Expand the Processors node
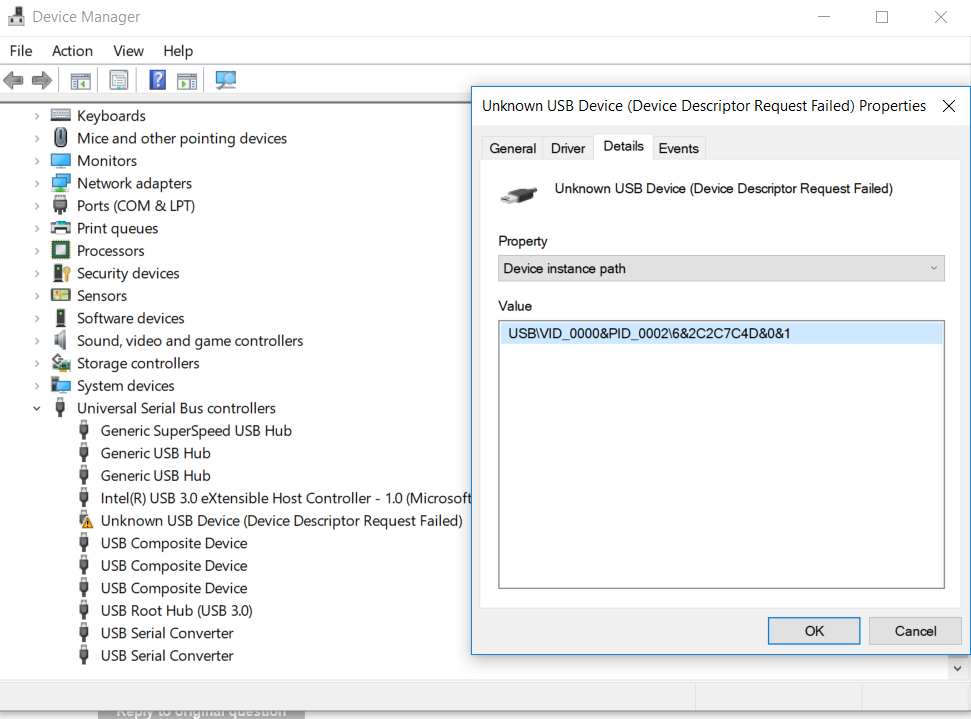971x719 pixels. point(37,251)
